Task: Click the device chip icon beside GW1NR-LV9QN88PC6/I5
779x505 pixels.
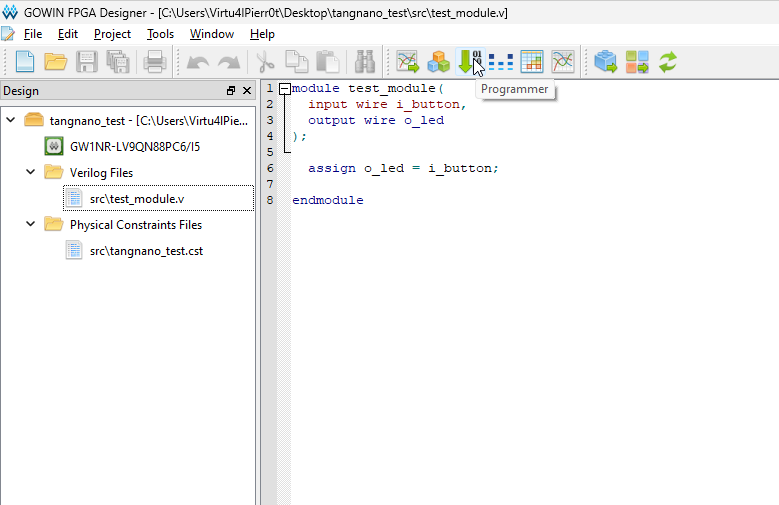Action: pyautogui.click(x=54, y=146)
